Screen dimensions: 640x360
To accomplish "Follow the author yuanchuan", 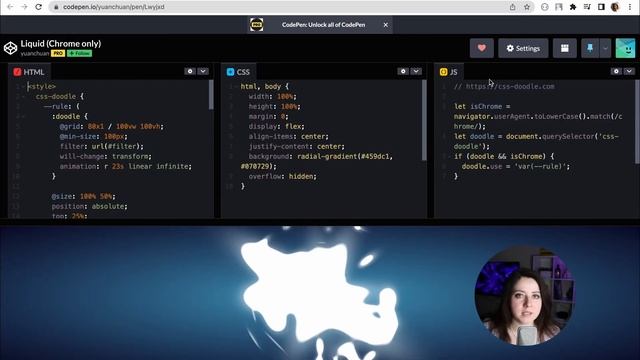I will click(x=80, y=53).
